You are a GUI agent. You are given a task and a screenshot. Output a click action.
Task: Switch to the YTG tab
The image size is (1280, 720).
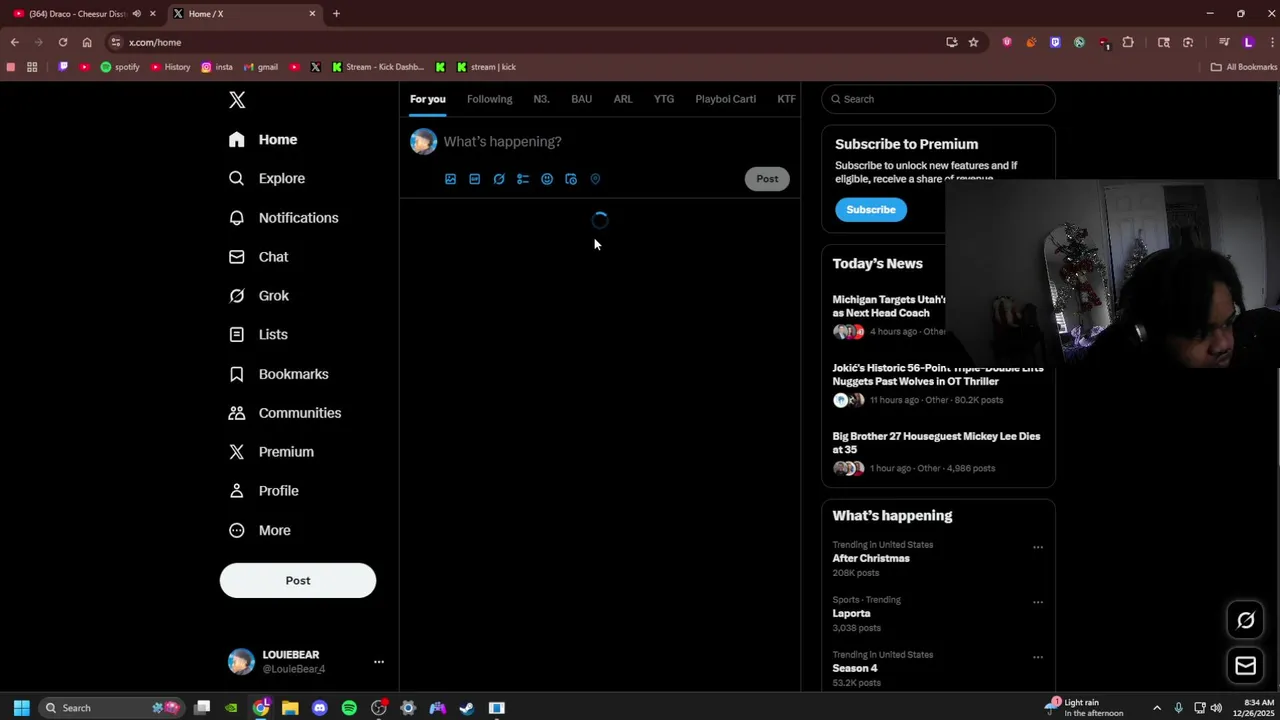[664, 99]
